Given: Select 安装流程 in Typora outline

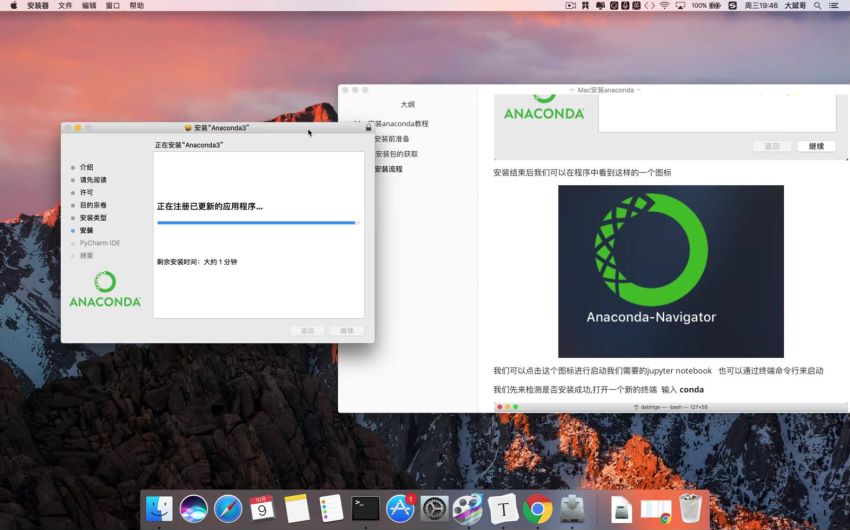Looking at the screenshot, I should click(x=388, y=169).
